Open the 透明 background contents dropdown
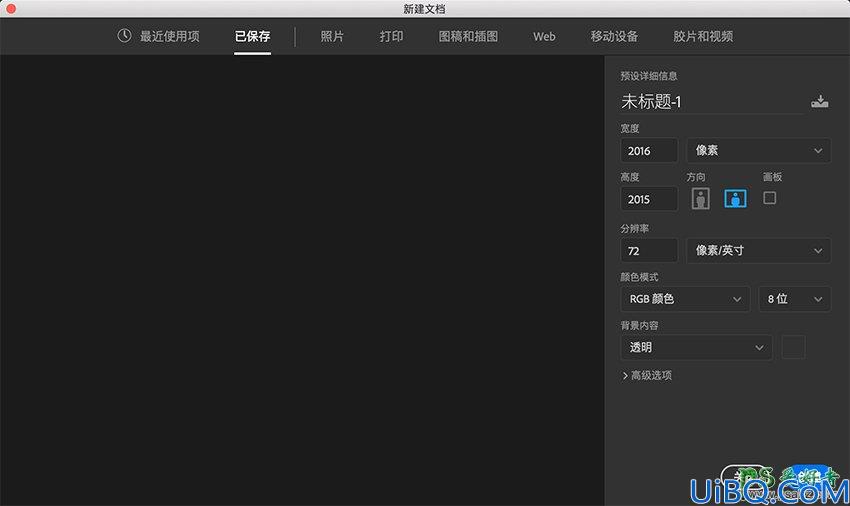850x506 pixels. (697, 348)
